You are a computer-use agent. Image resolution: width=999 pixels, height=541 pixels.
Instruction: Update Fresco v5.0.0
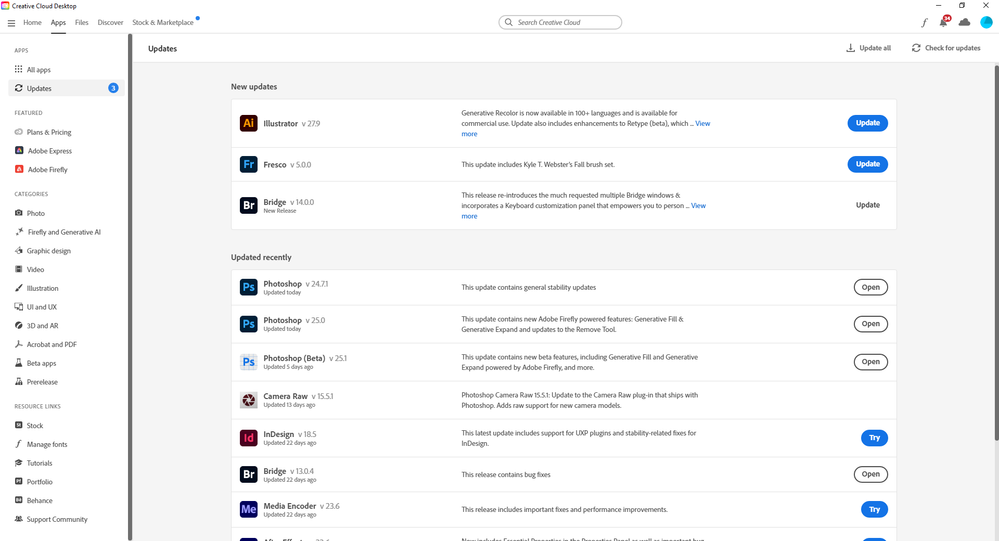(867, 164)
